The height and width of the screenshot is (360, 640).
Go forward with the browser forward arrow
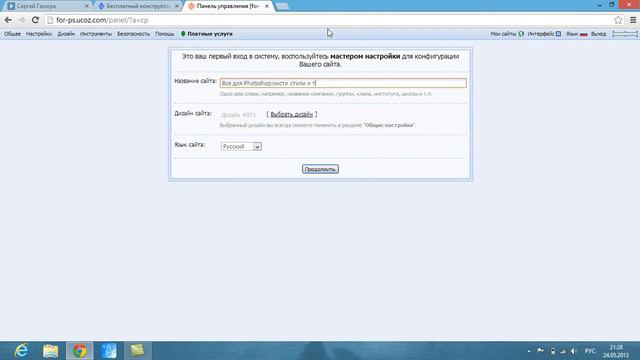22,20
